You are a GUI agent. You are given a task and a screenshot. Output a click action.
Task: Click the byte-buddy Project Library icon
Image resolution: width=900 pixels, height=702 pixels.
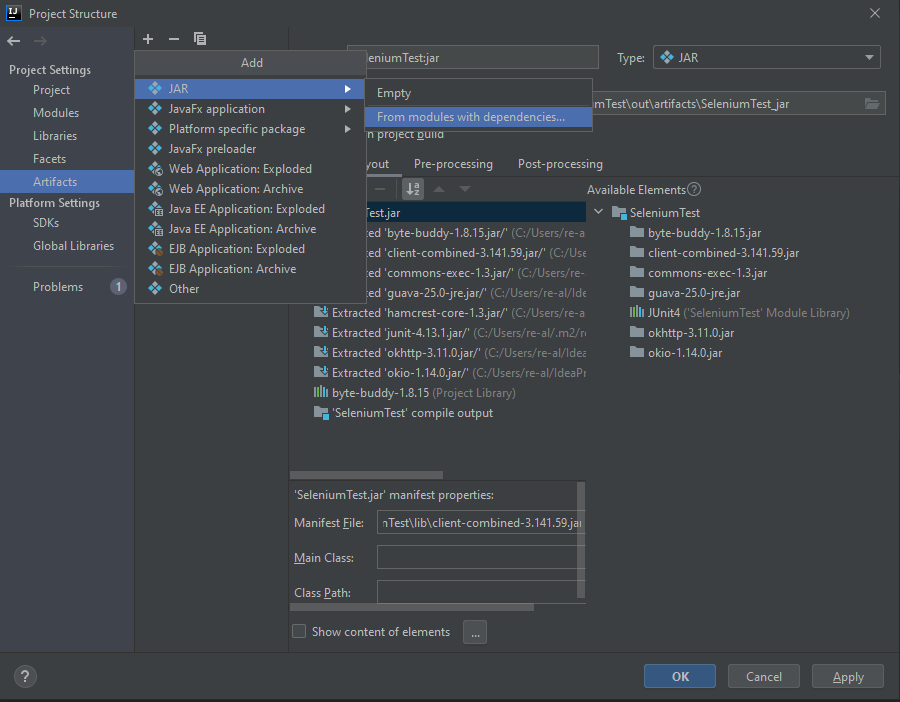321,393
